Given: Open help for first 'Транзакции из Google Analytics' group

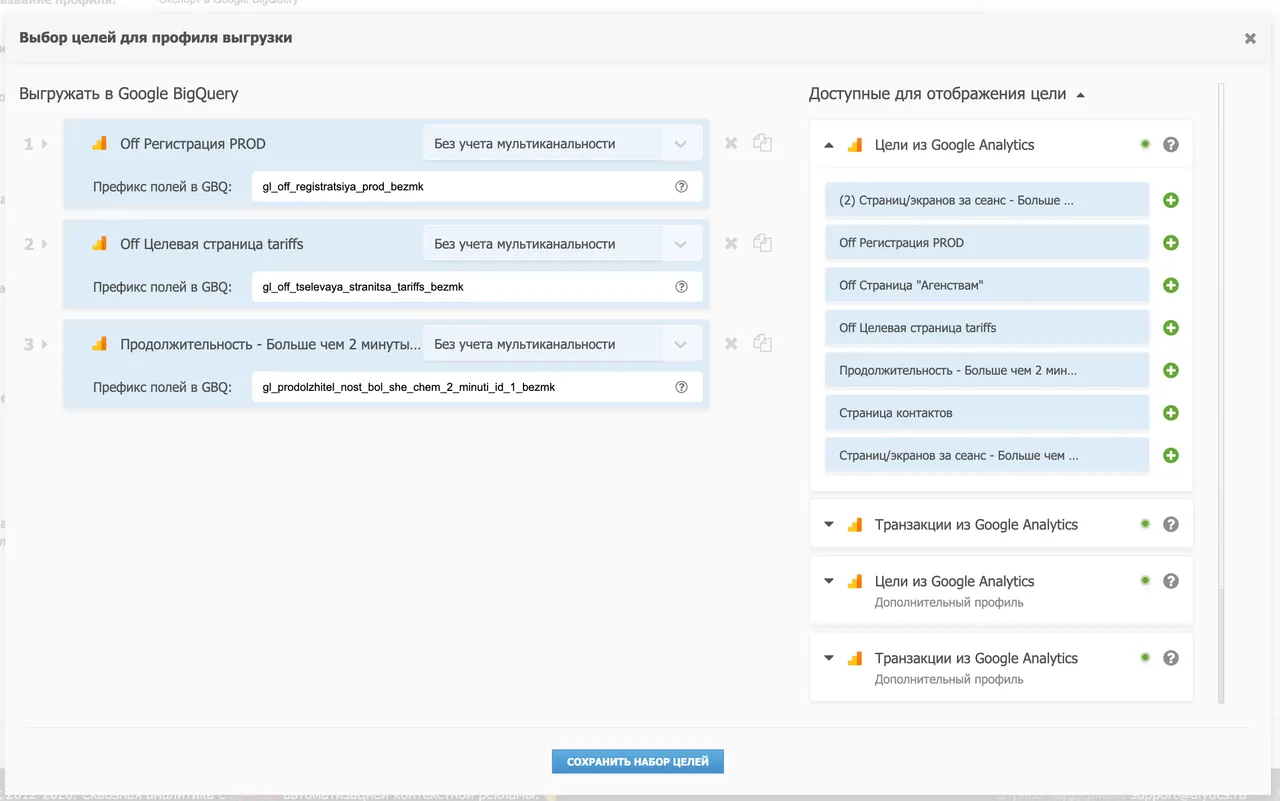Looking at the screenshot, I should (1171, 525).
